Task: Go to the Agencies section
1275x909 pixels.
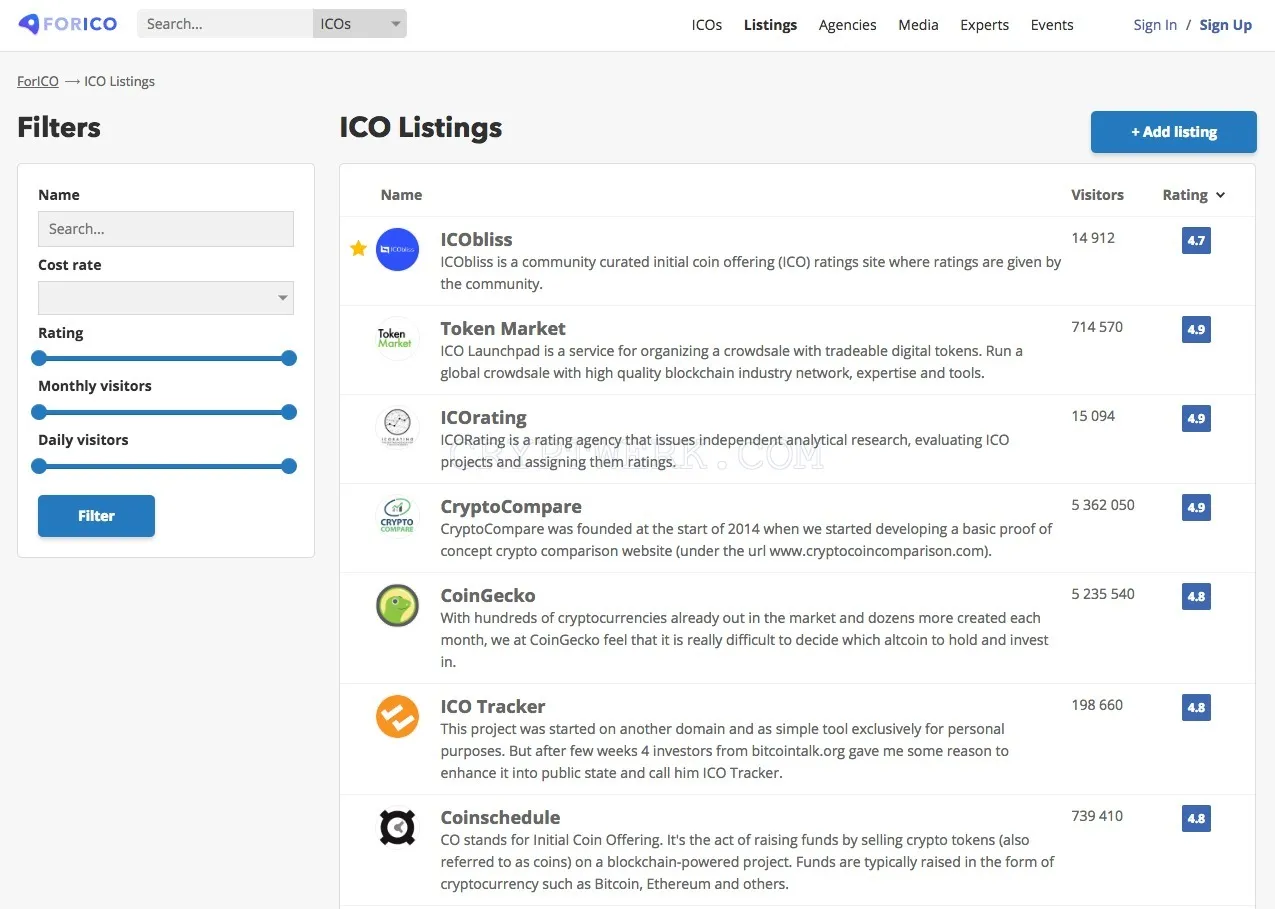Action: (847, 25)
